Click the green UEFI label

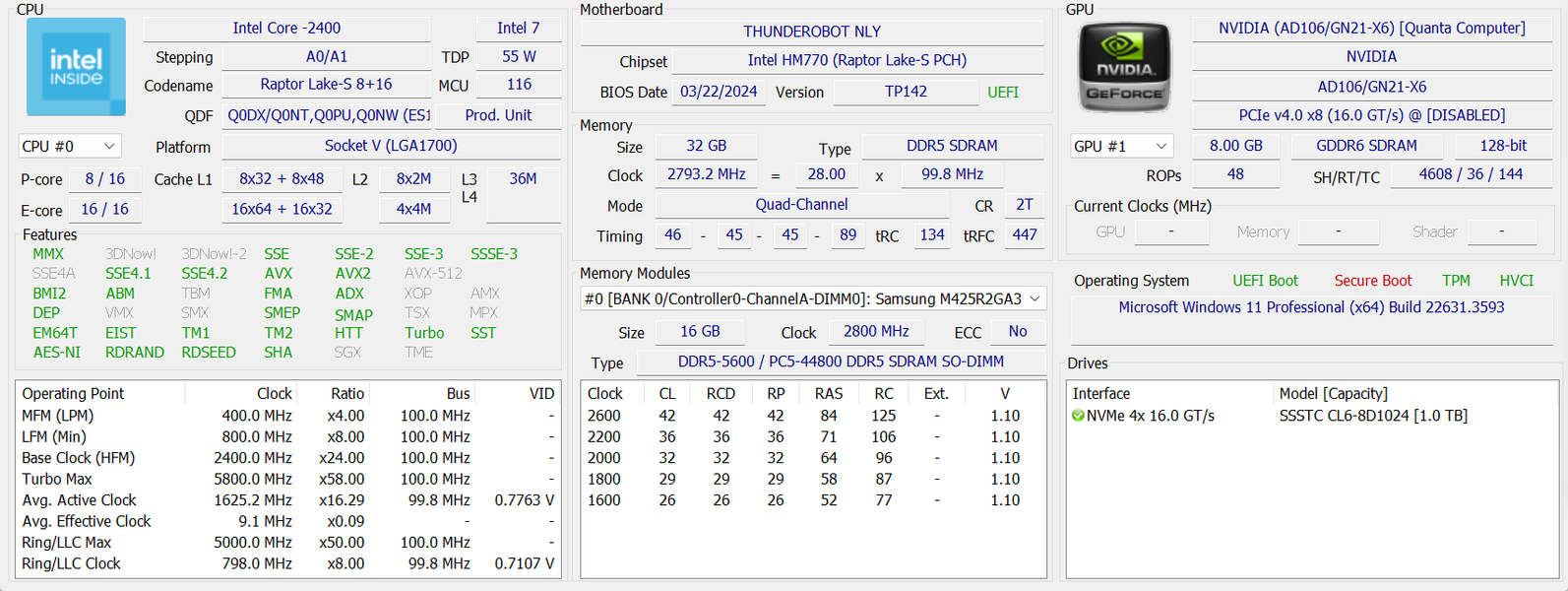(1003, 92)
